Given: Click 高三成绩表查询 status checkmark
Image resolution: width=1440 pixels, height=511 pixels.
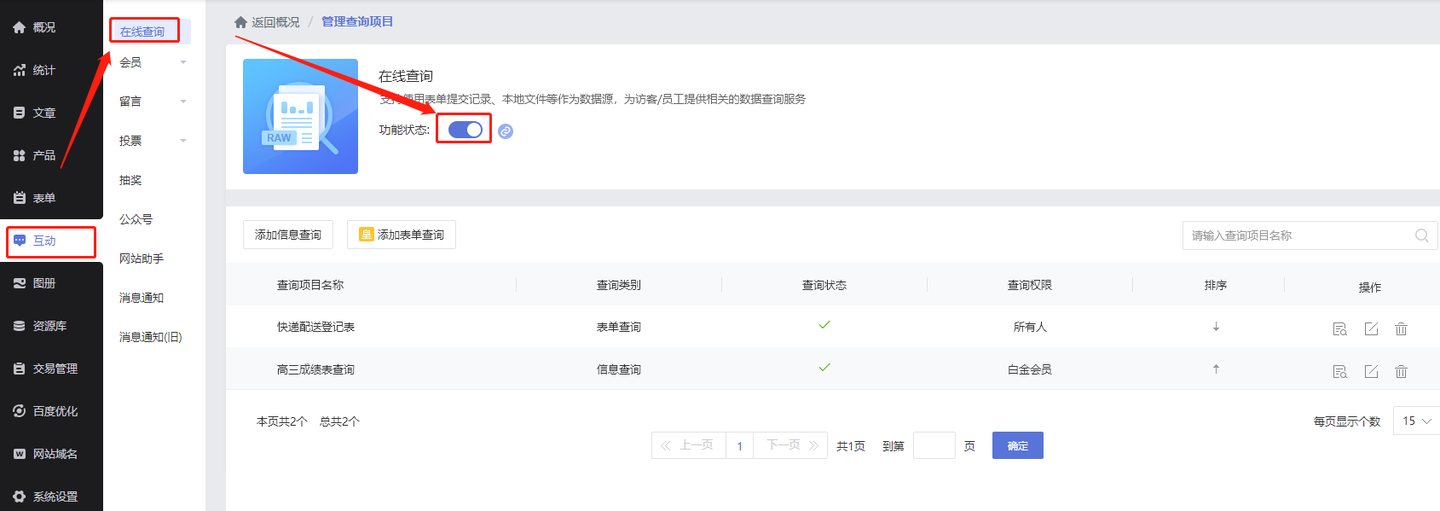Looking at the screenshot, I should click(824, 367).
